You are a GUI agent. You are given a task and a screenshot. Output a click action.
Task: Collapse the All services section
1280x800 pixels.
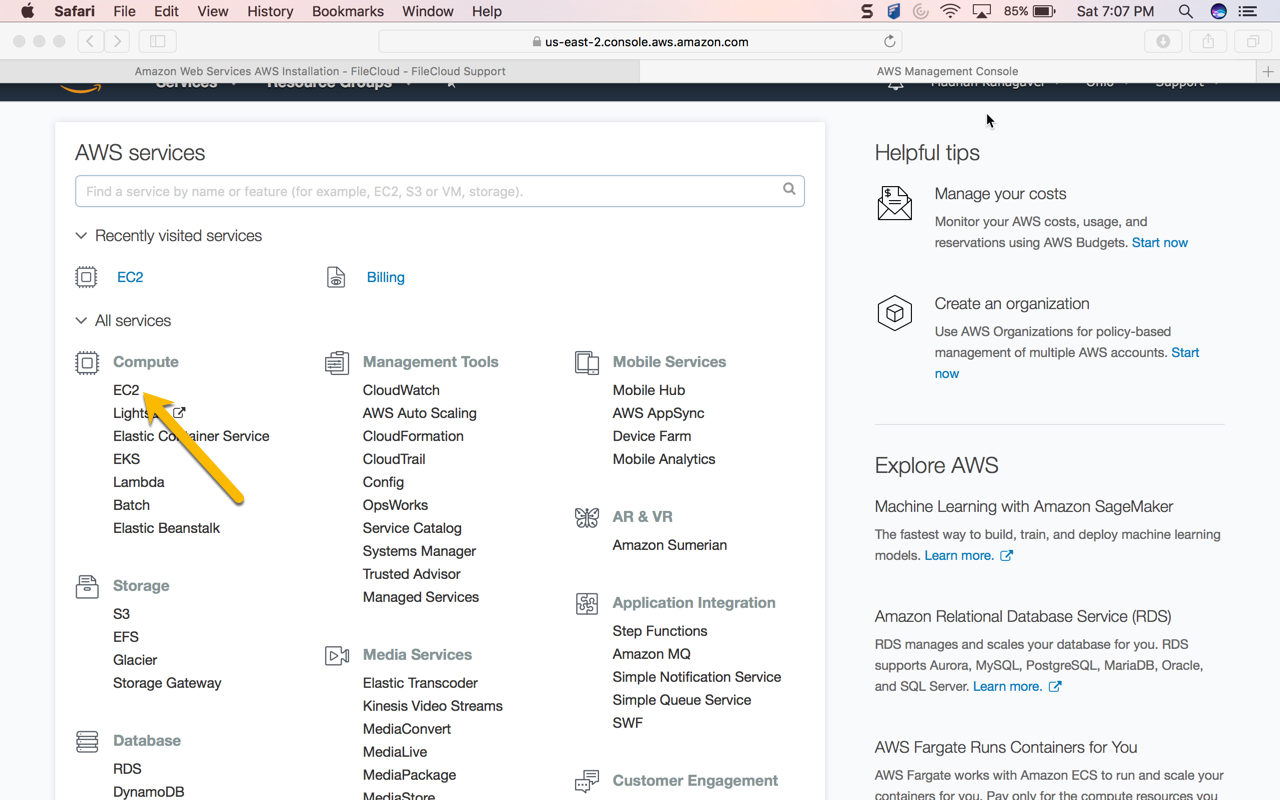pos(81,320)
